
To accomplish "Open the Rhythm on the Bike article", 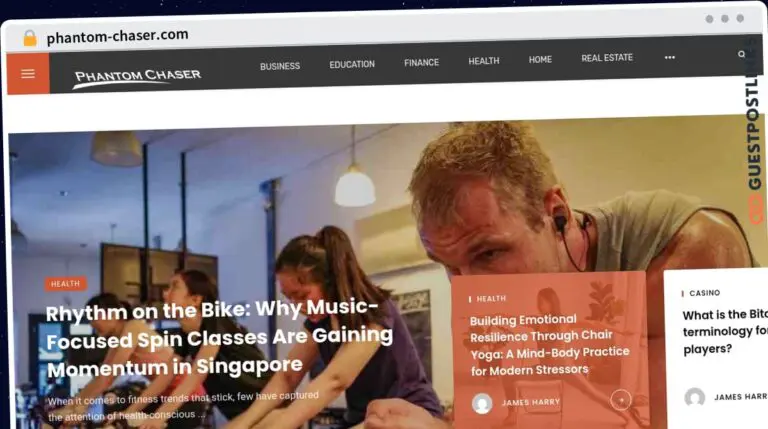I will point(219,338).
